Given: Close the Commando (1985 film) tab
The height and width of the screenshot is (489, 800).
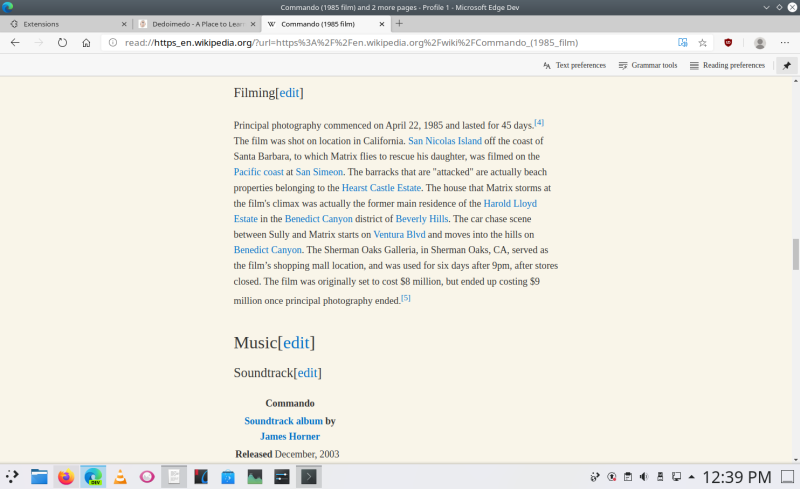Looking at the screenshot, I should (382, 24).
